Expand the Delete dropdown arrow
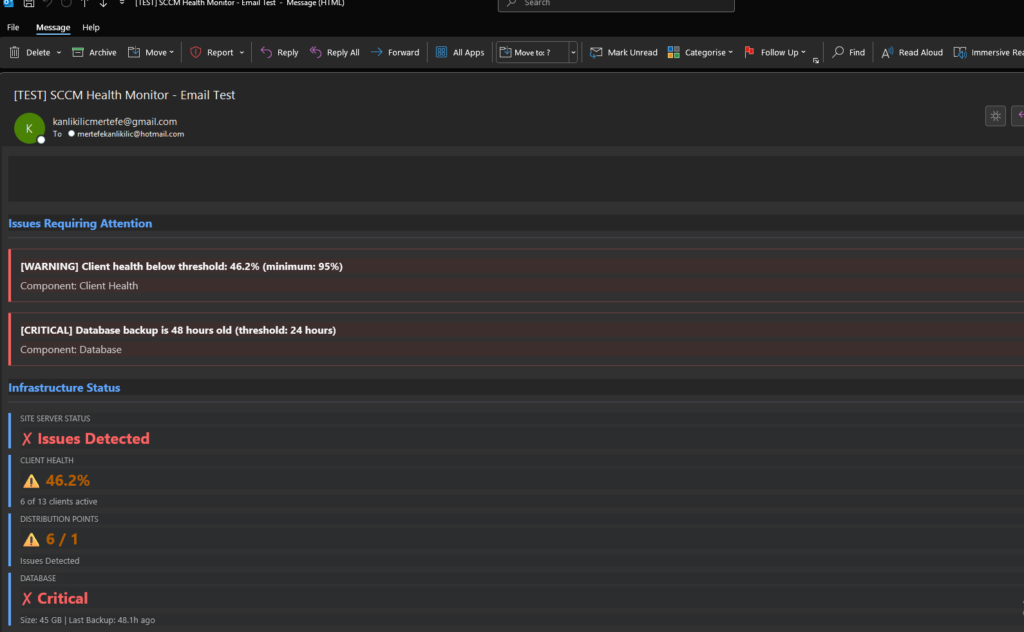 59,53
